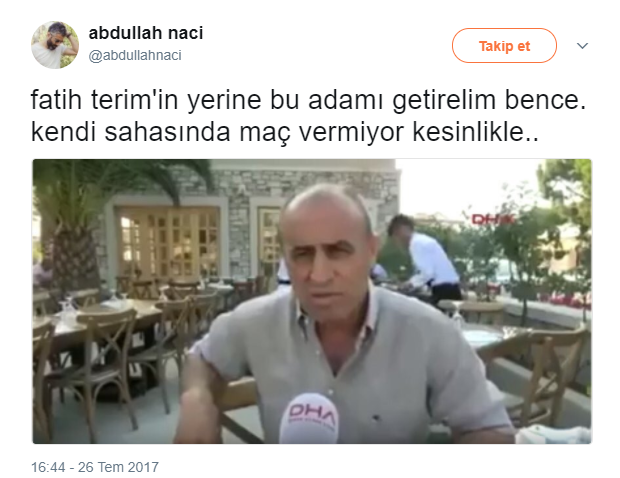620x478 pixels.
Task: Click the waiter in the white shirt
Action: click(x=427, y=259)
